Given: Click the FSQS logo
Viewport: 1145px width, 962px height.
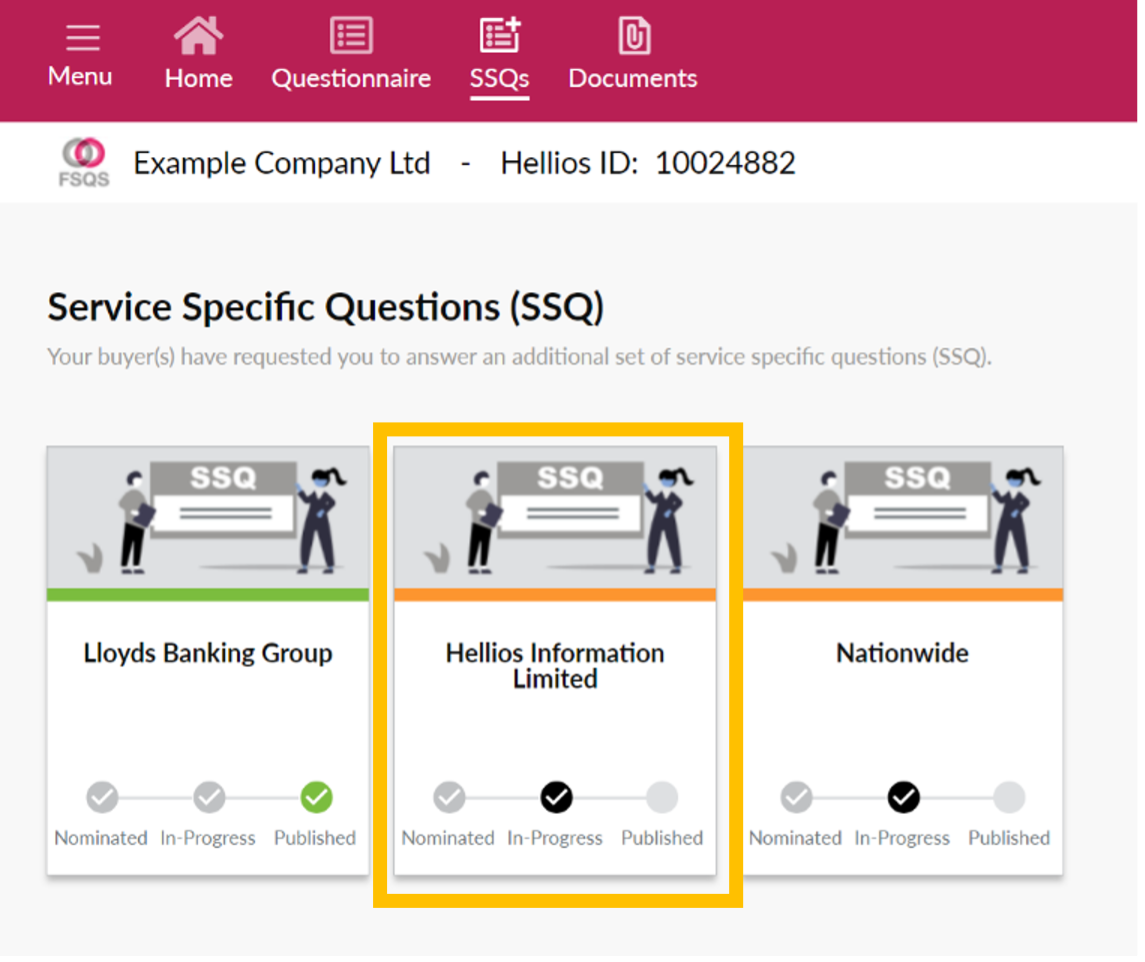Looking at the screenshot, I should 84,162.
